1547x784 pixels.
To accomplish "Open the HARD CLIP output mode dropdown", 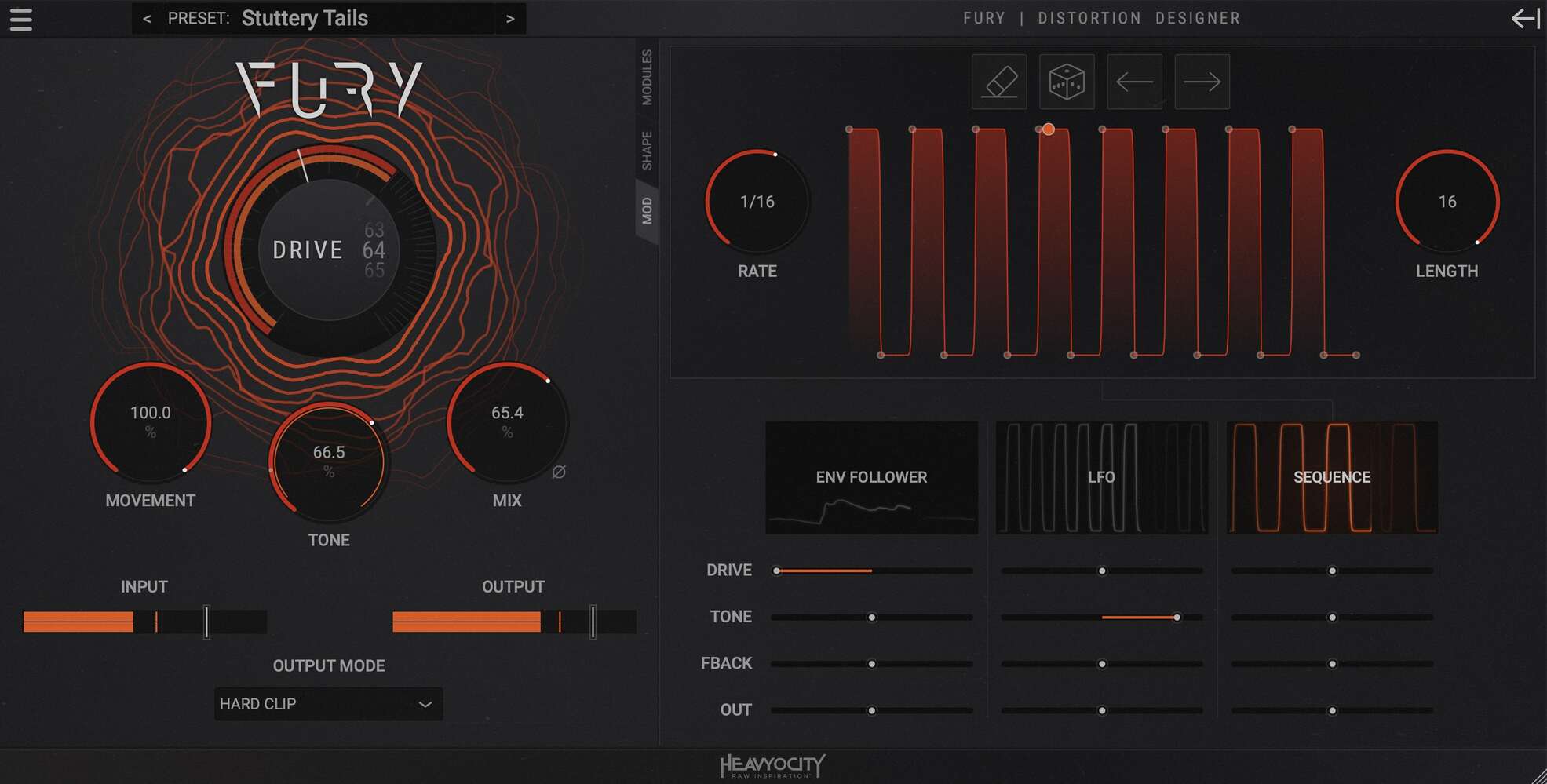I will coord(328,704).
